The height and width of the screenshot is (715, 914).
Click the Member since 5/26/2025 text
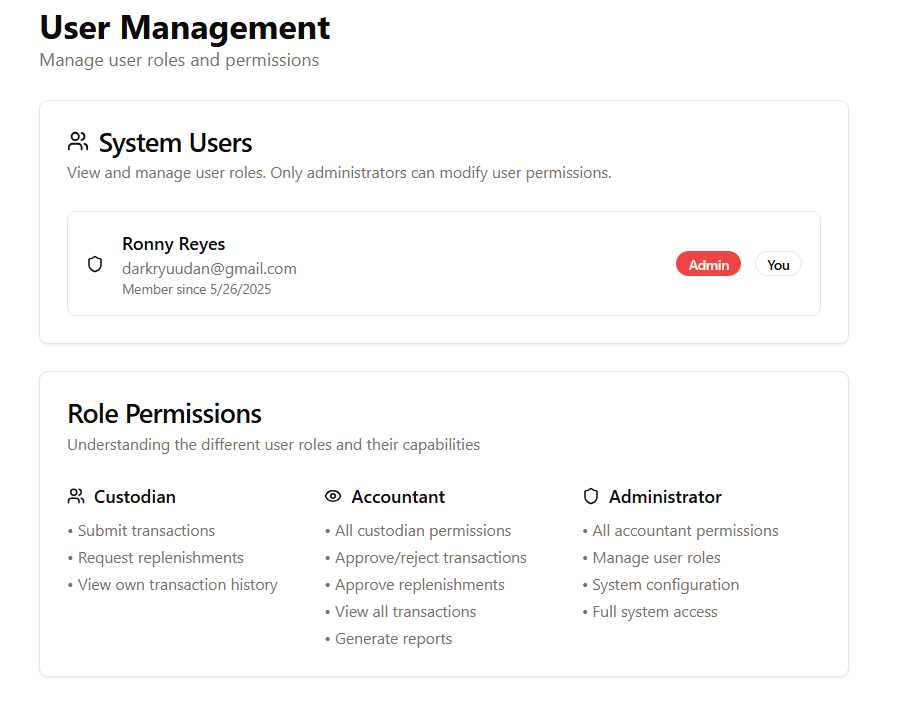pyautogui.click(x=196, y=290)
